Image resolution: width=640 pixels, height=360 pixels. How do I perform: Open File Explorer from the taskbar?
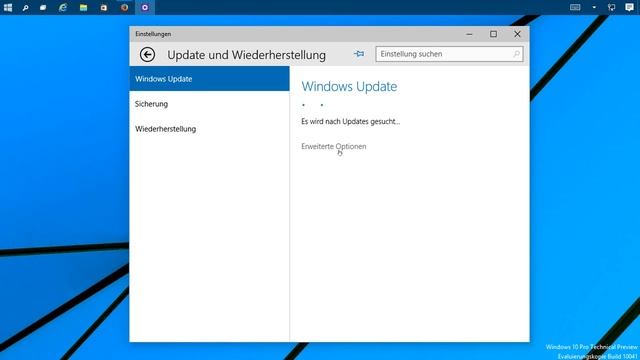(83, 7)
